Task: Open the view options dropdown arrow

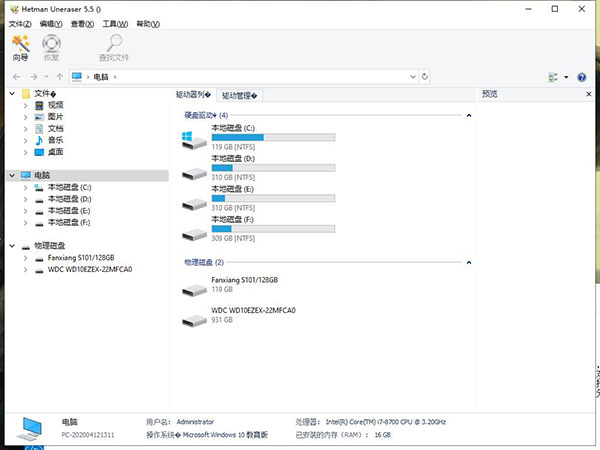Action: [x=566, y=77]
